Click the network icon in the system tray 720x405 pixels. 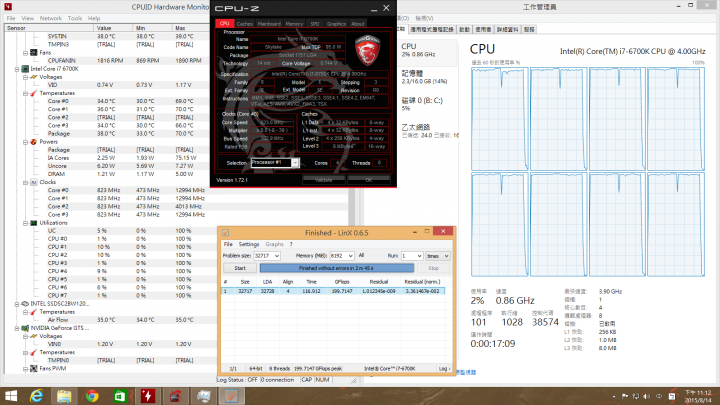tap(636, 396)
